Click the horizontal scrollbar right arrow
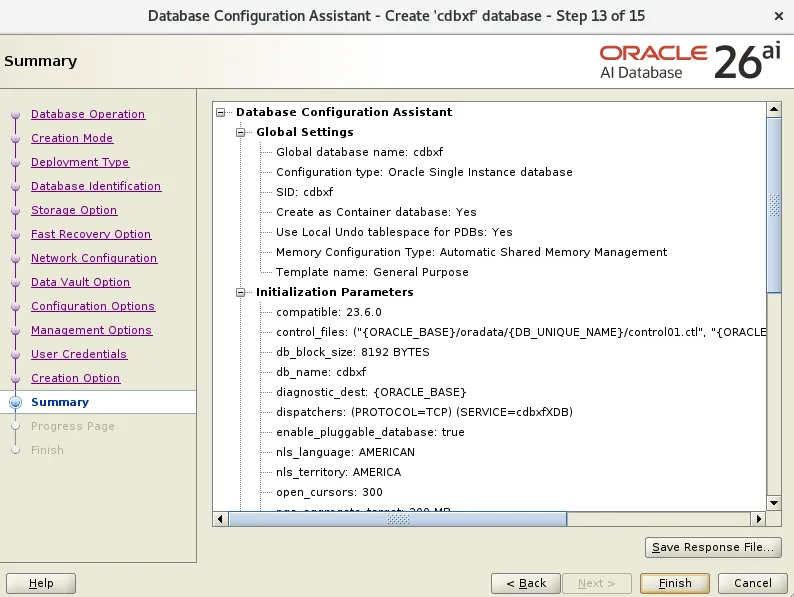The image size is (794, 597). click(759, 519)
